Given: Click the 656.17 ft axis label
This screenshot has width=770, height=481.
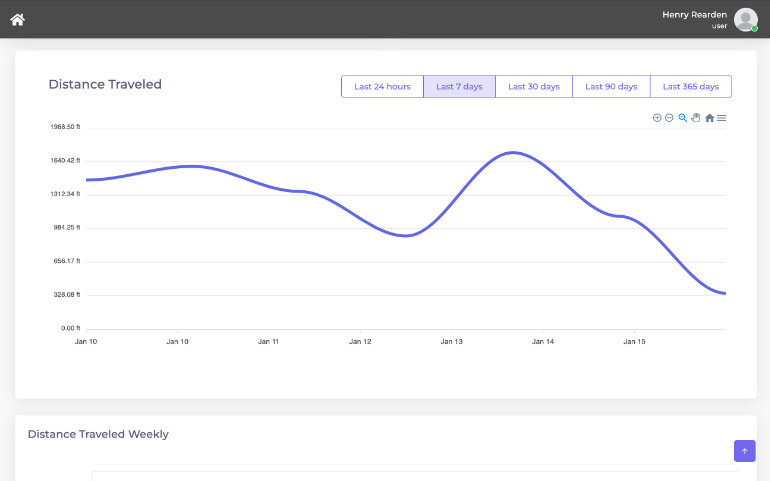Looking at the screenshot, I should (67, 261).
